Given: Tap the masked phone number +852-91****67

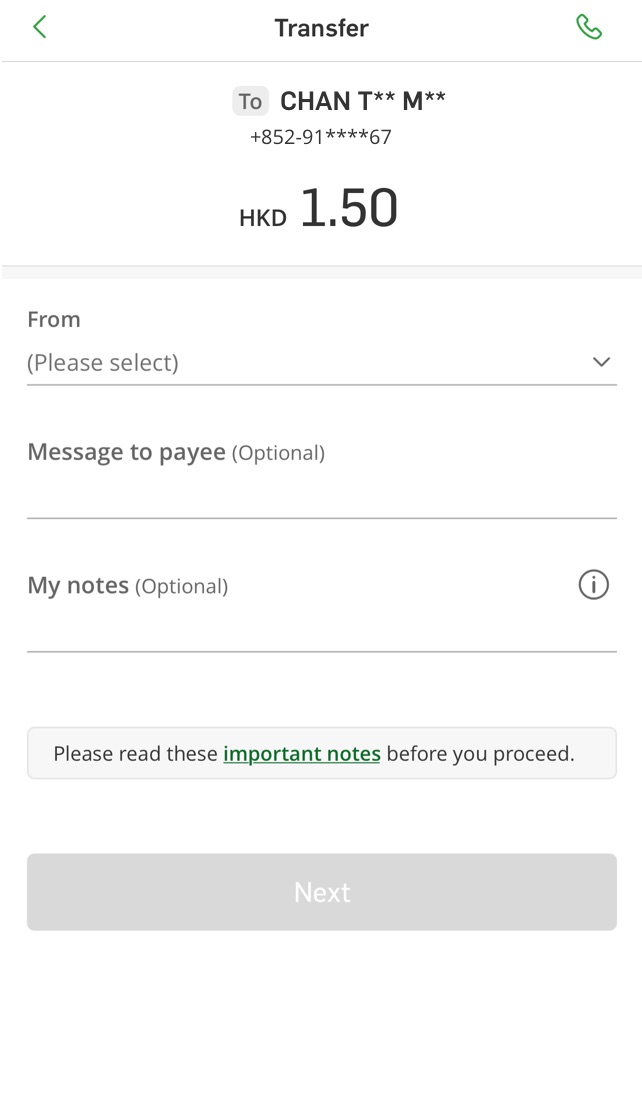Looking at the screenshot, I should [x=321, y=137].
